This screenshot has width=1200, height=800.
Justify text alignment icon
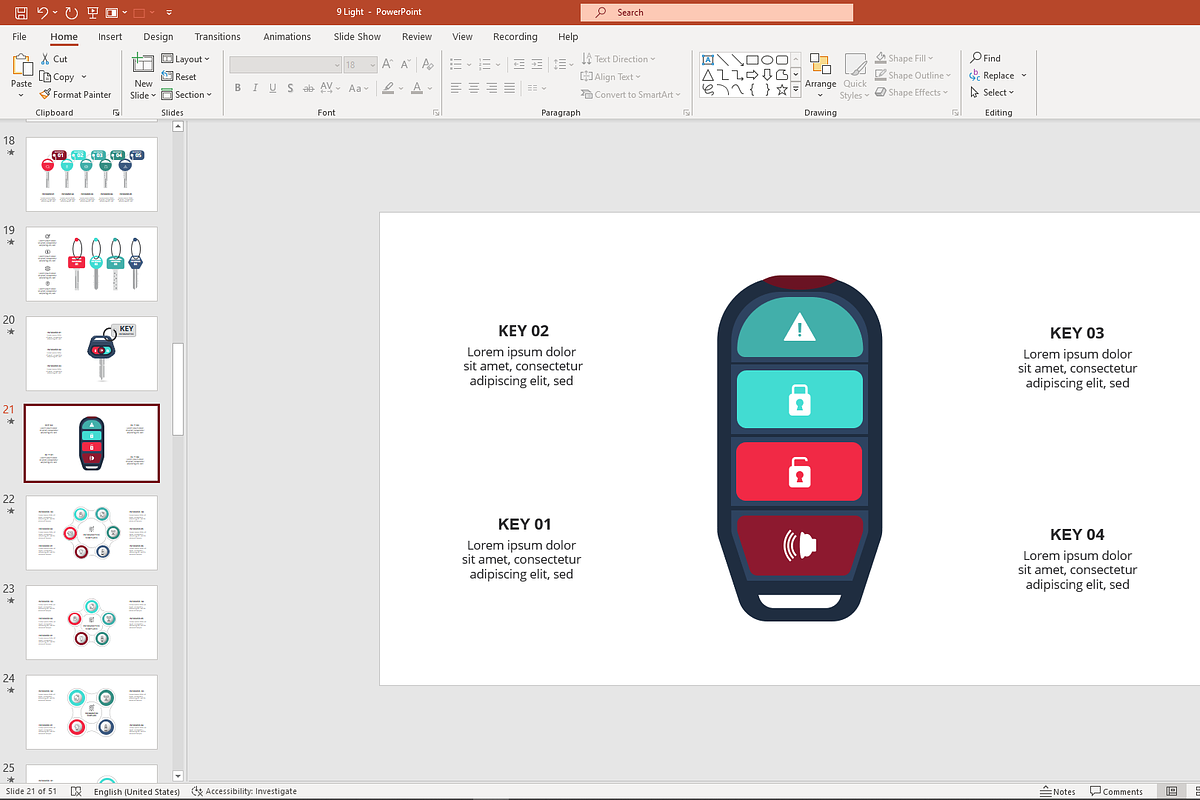[510, 88]
